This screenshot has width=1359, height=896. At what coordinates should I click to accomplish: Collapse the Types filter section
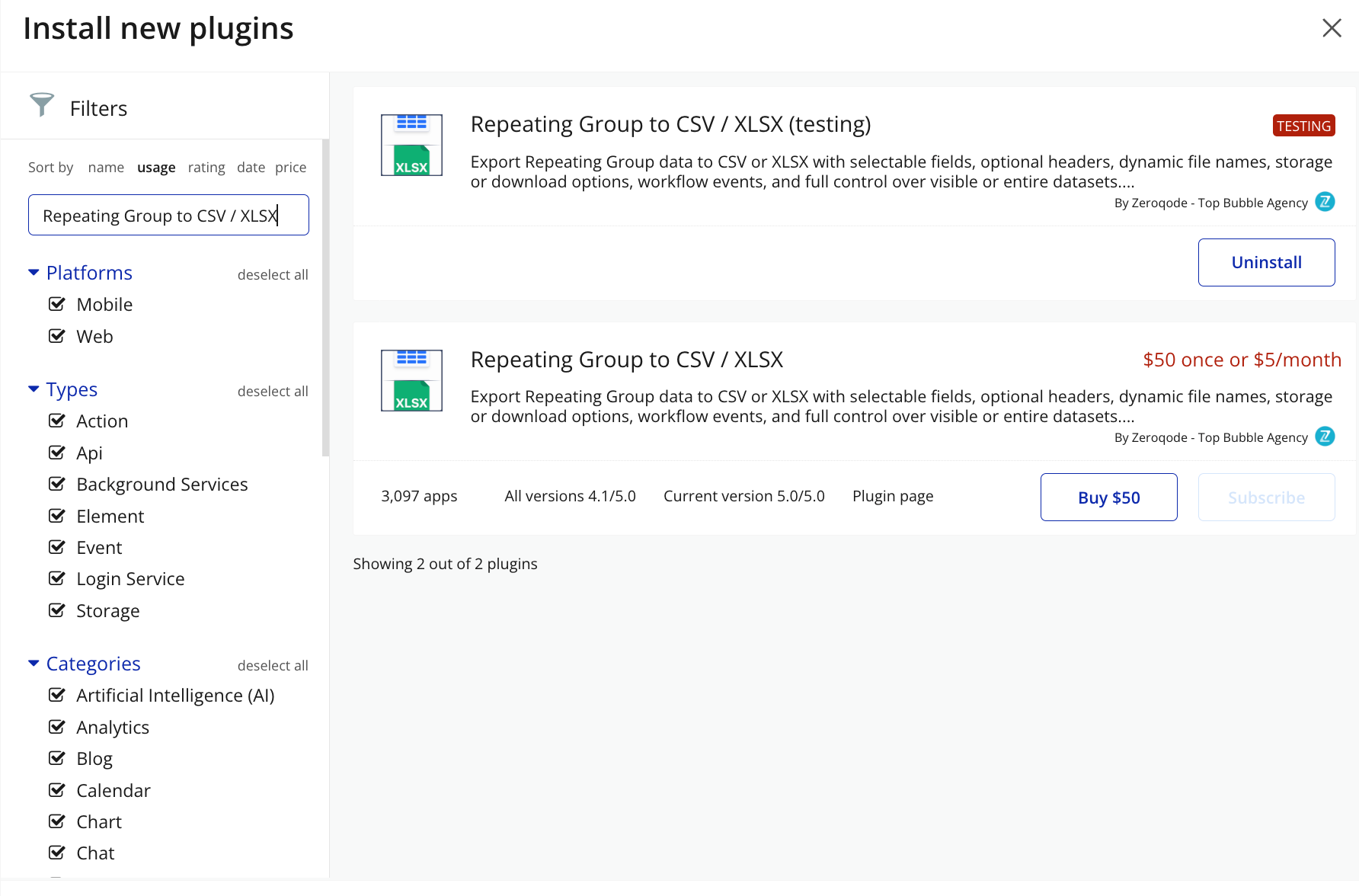pos(34,389)
